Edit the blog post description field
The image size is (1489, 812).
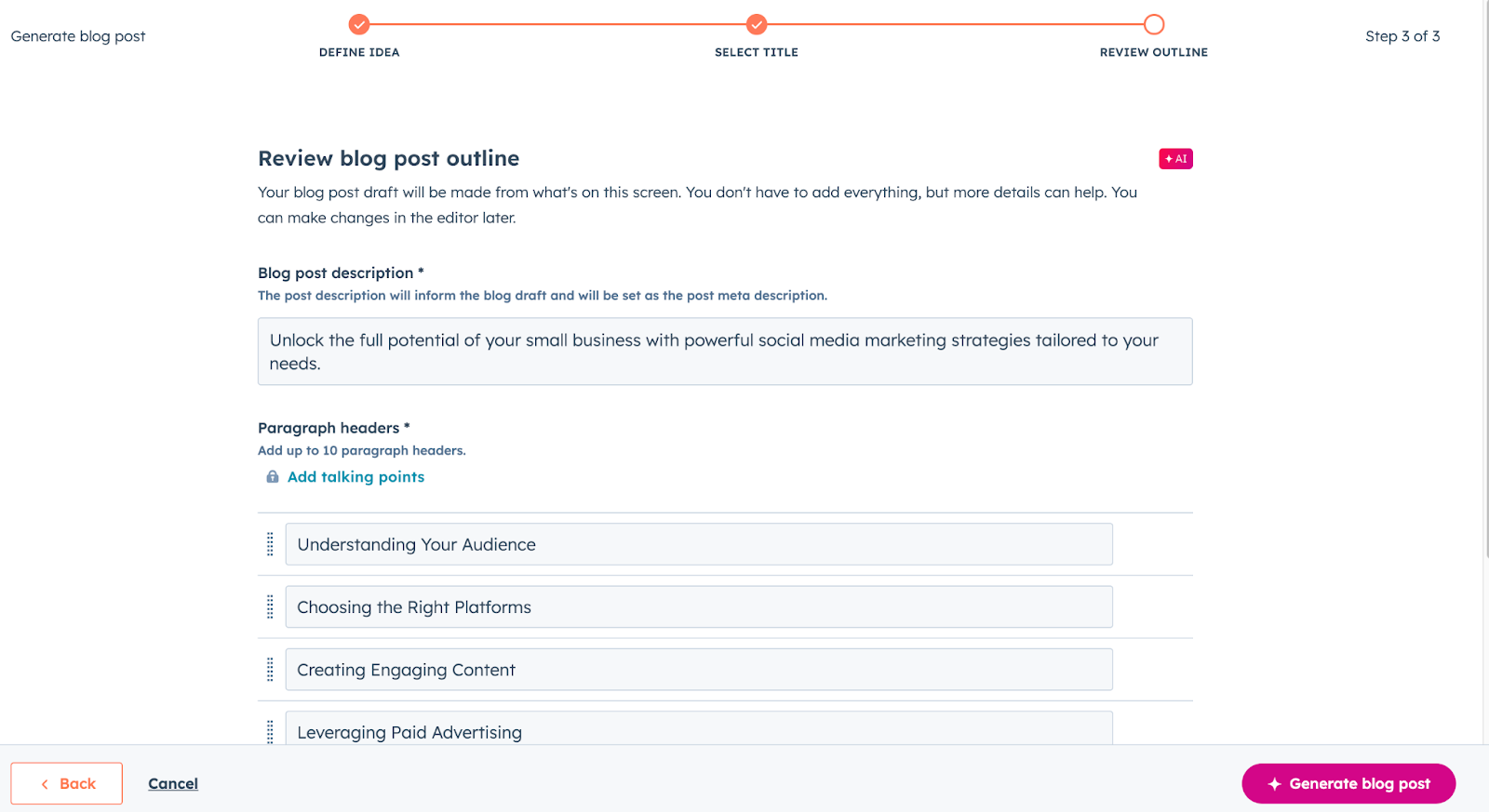[725, 352]
